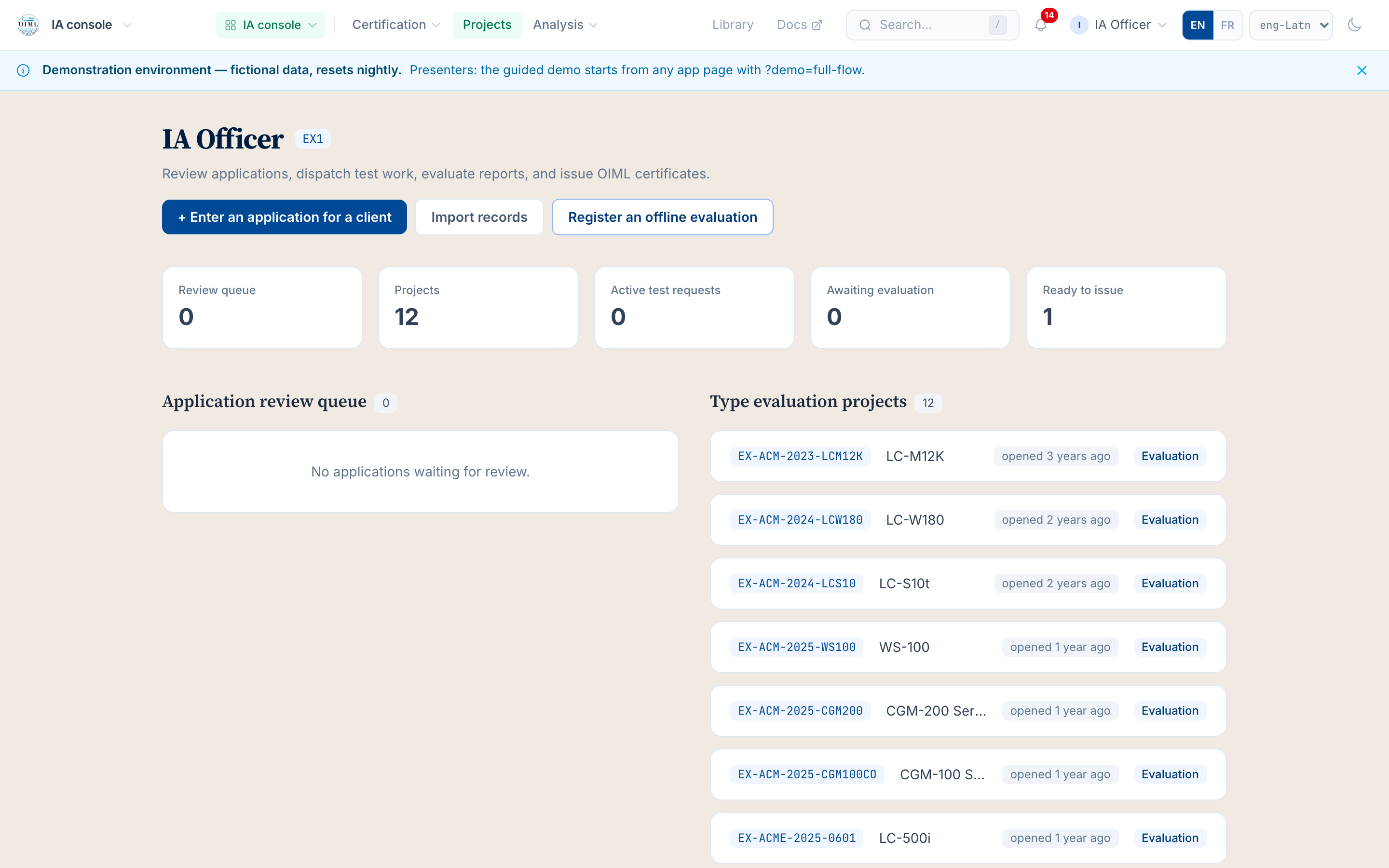
Task: Click the CGM-200 Ser... project name
Action: click(x=936, y=711)
